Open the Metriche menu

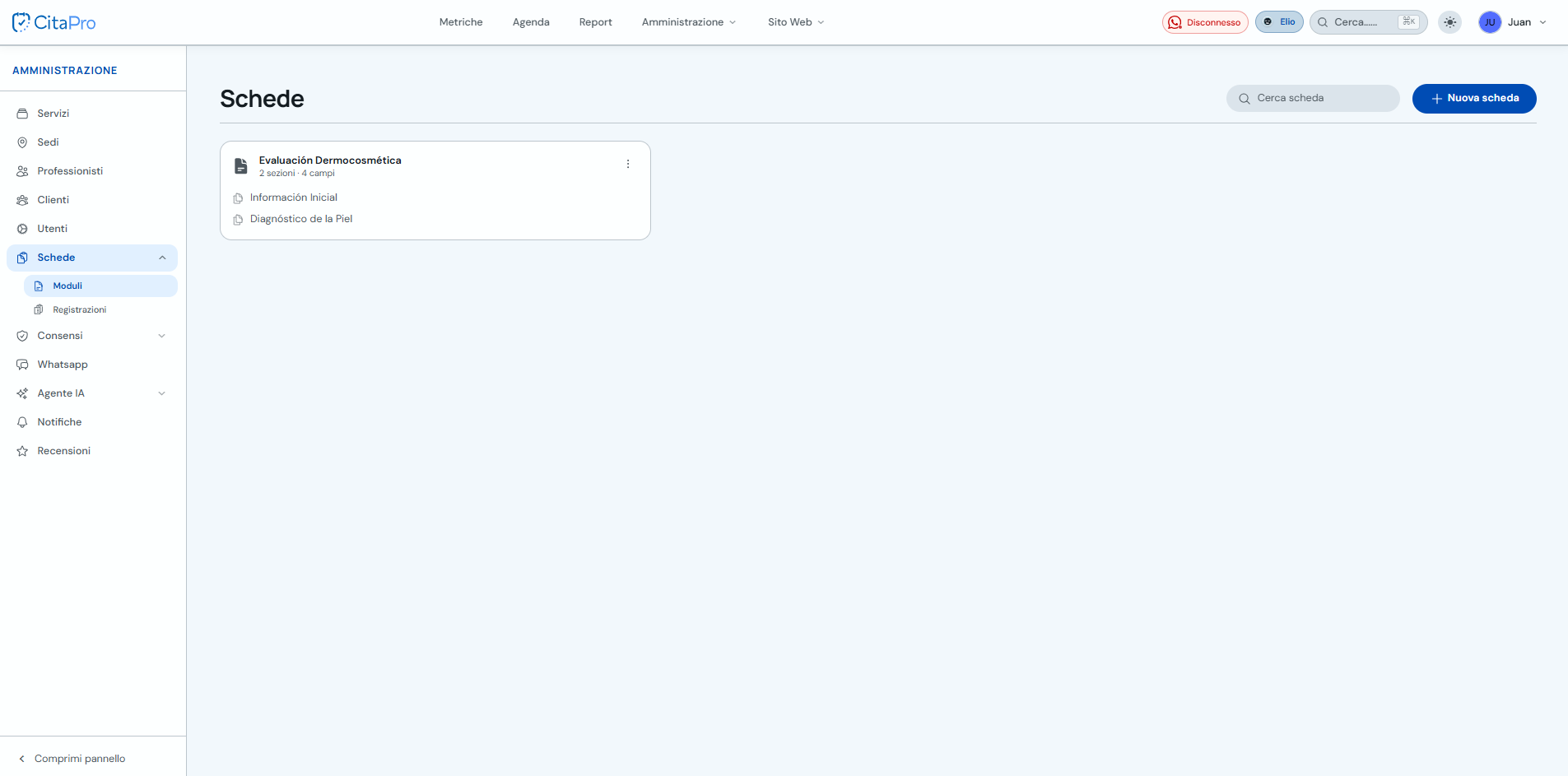[461, 22]
